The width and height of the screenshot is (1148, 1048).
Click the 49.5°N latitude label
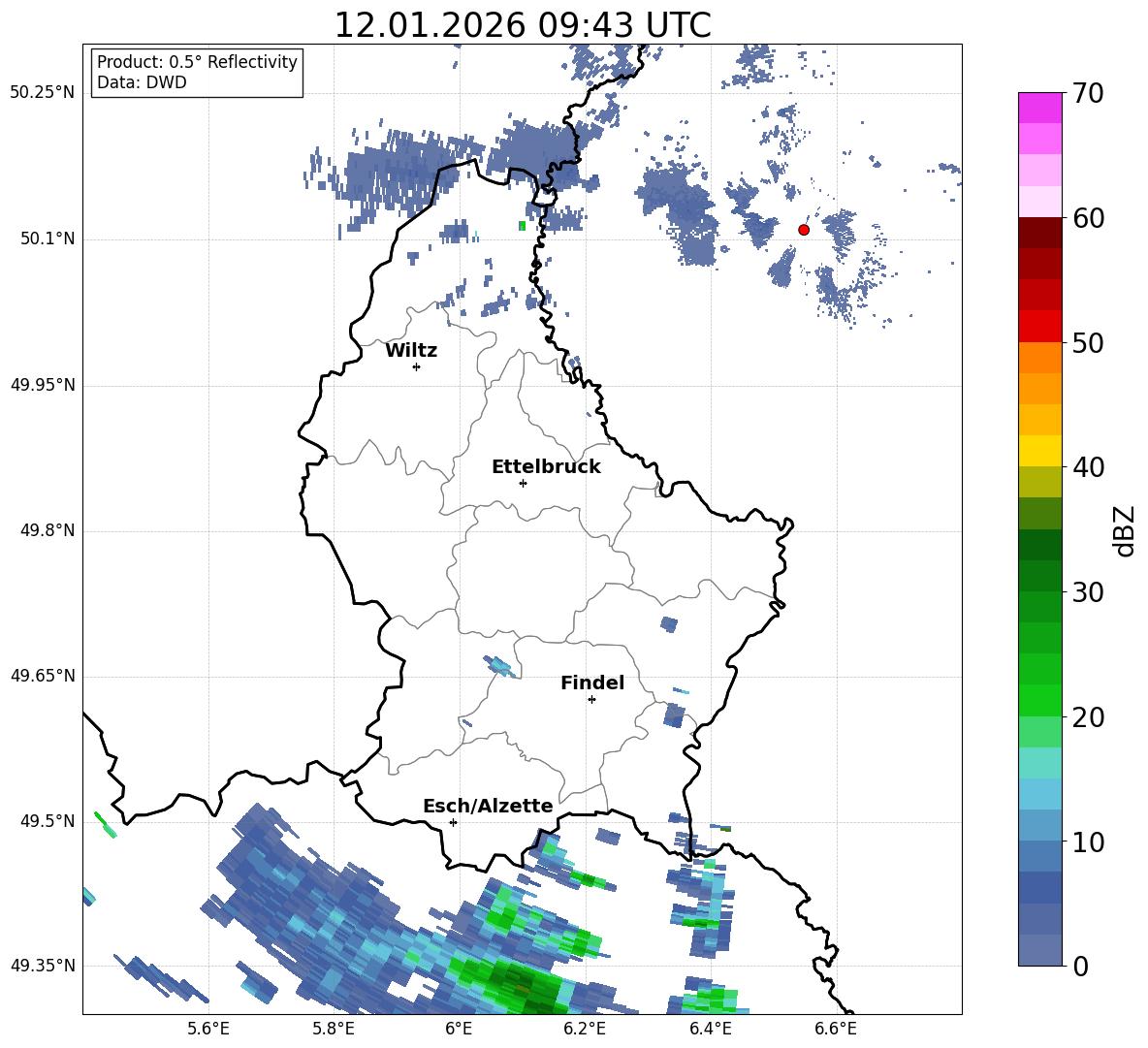point(48,821)
